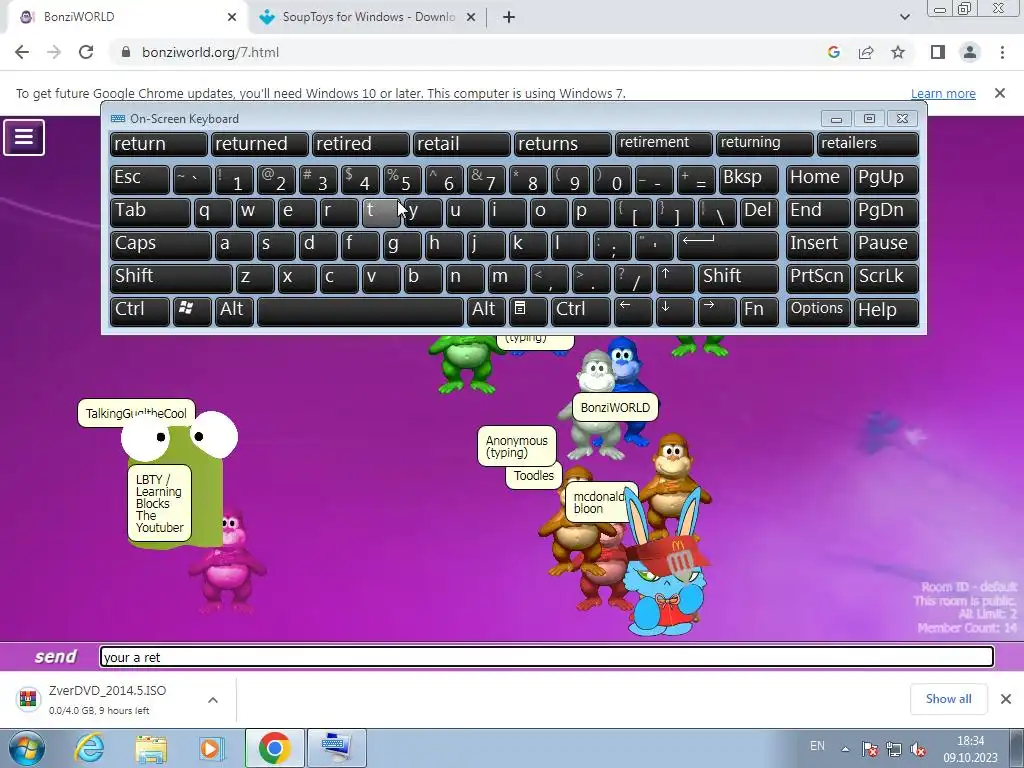This screenshot has width=1024, height=768.
Task: Open Chrome side panel
Action: pos(938,52)
